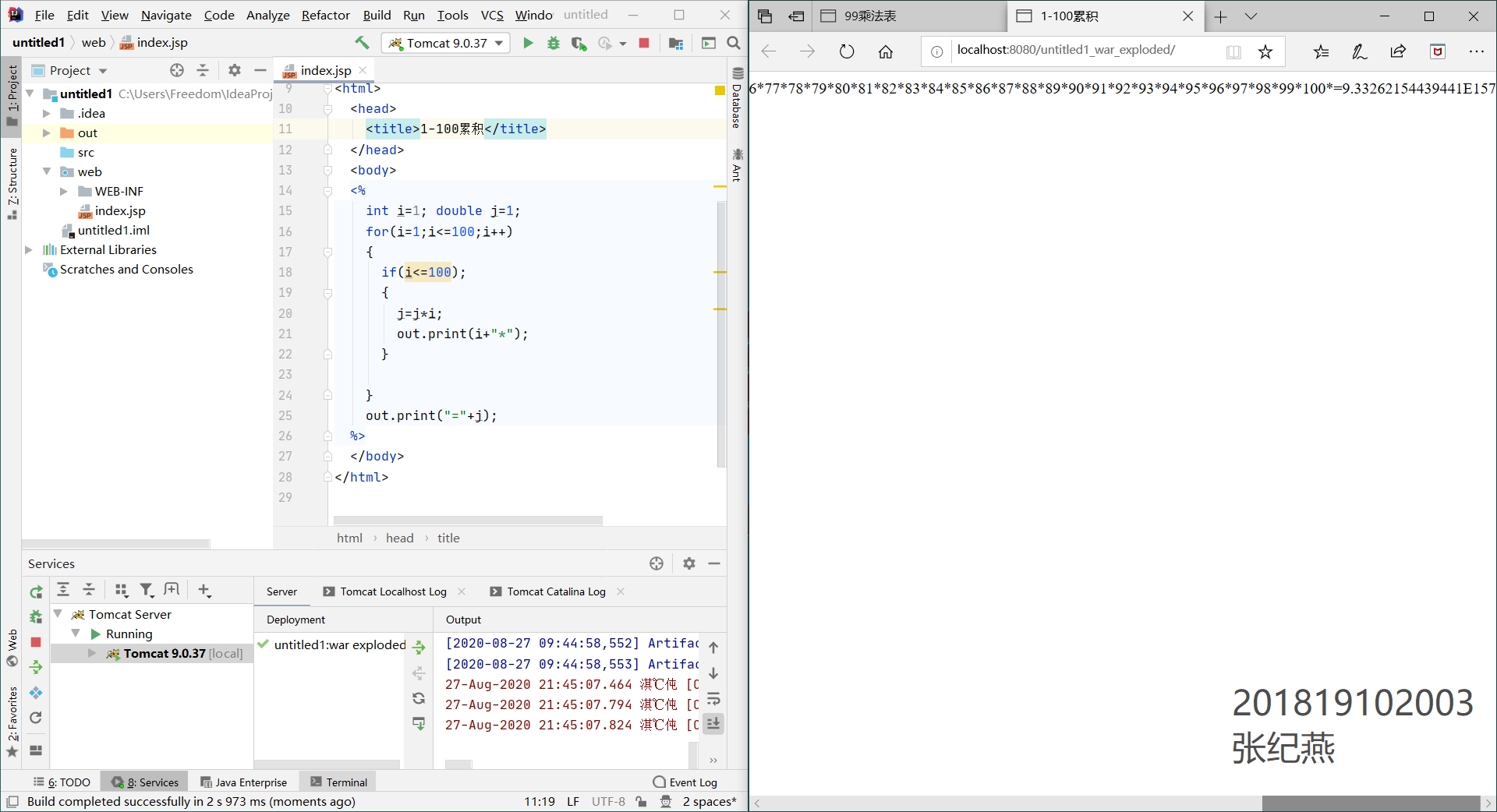Add page to favorites with star icon
Viewport: 1497px width, 812px height.
1265,51
